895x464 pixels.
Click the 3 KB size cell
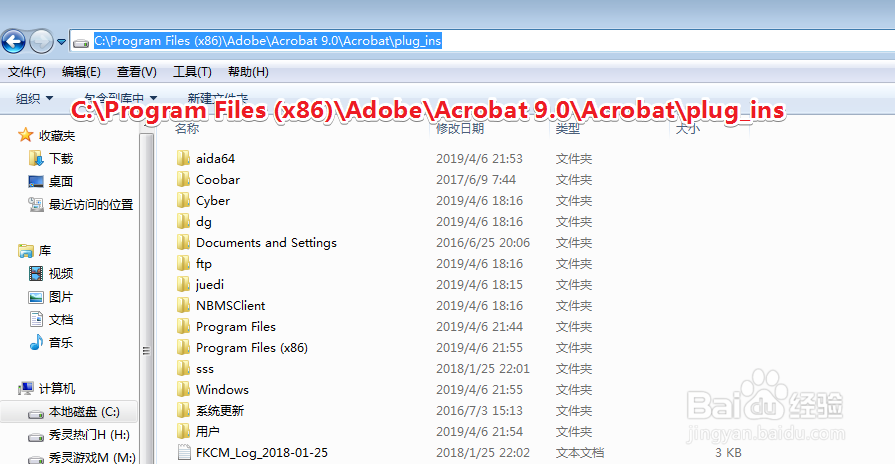click(x=728, y=453)
